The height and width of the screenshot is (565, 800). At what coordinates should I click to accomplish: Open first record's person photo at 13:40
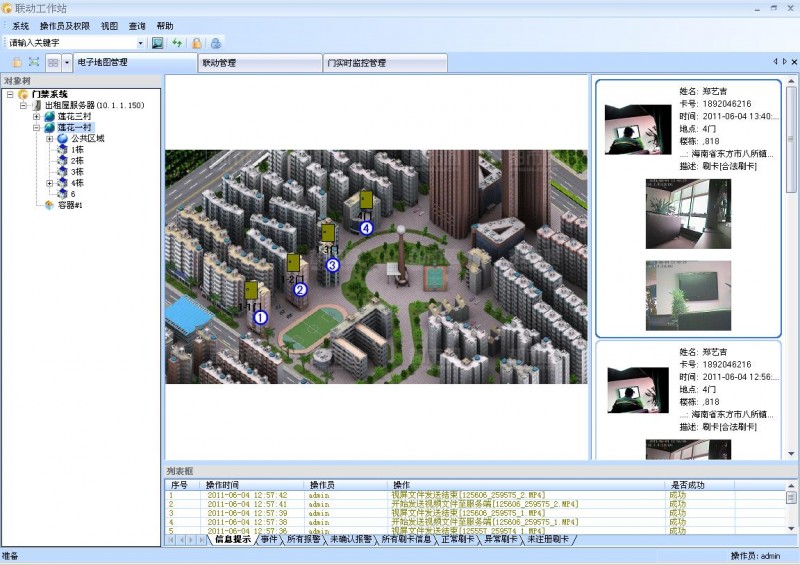(638, 130)
